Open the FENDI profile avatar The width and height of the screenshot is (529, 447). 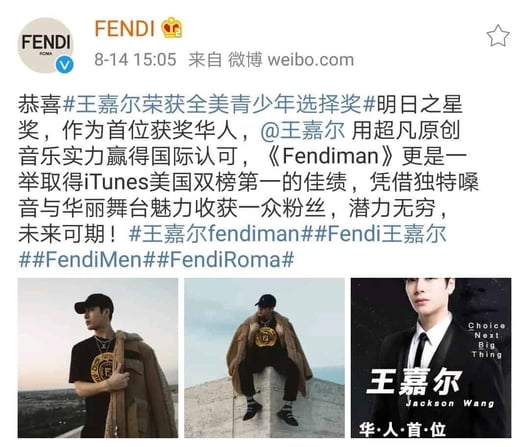[46, 46]
